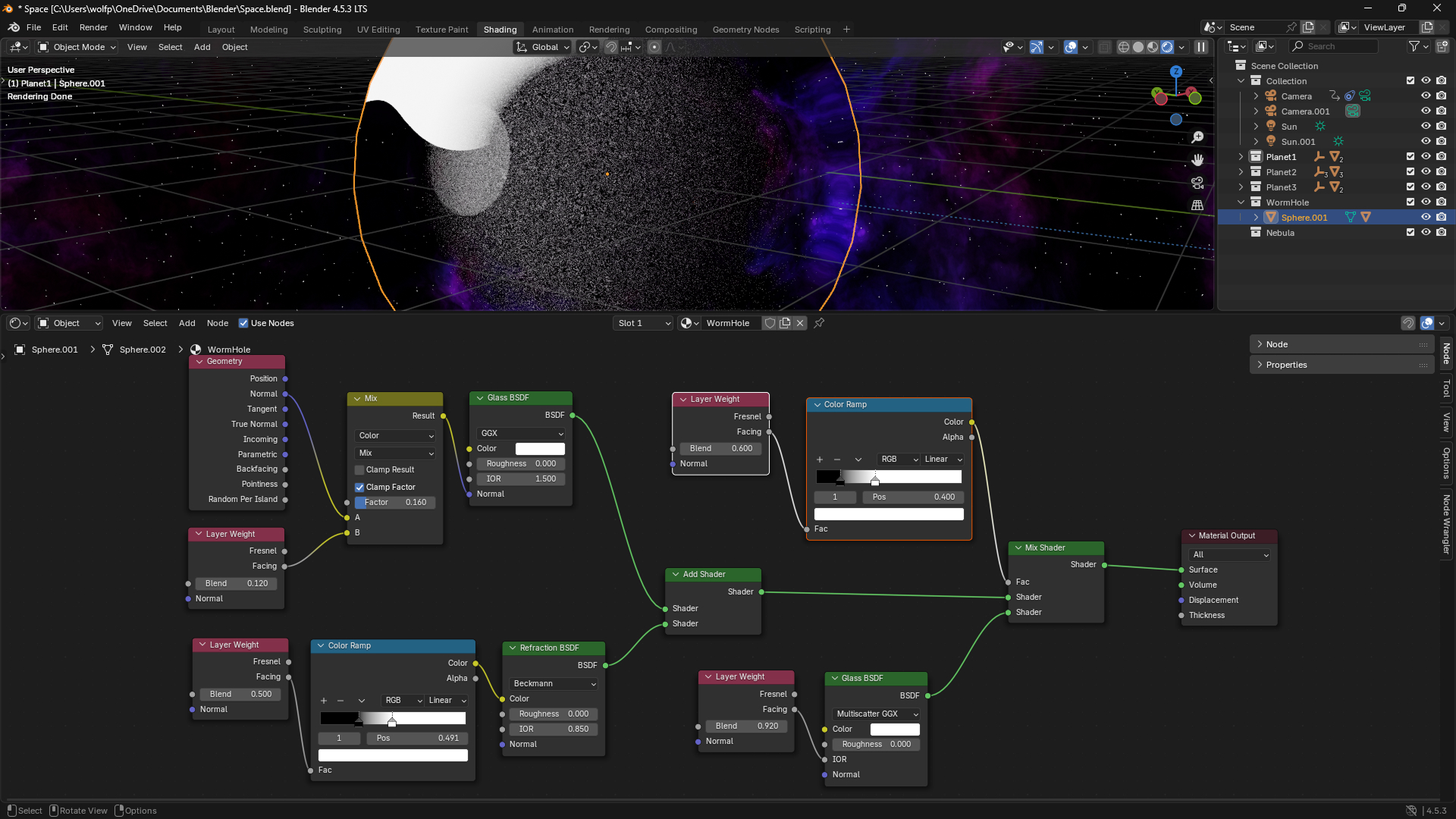
Task: Open the Render menu
Action: pyautogui.click(x=93, y=27)
